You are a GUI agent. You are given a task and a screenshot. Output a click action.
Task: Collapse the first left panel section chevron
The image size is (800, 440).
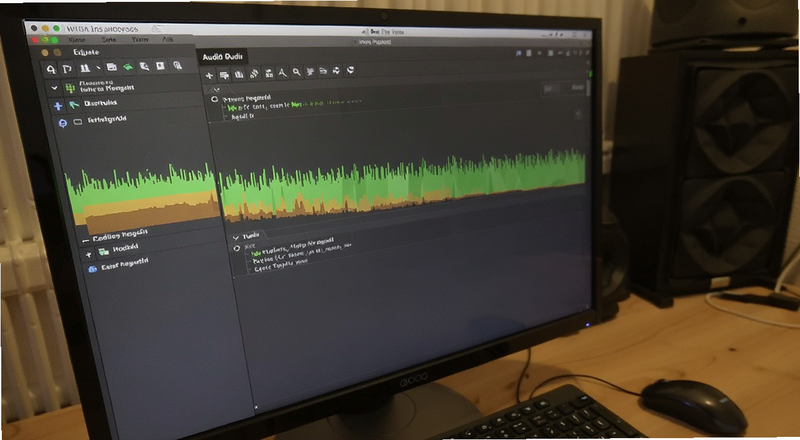[54, 88]
